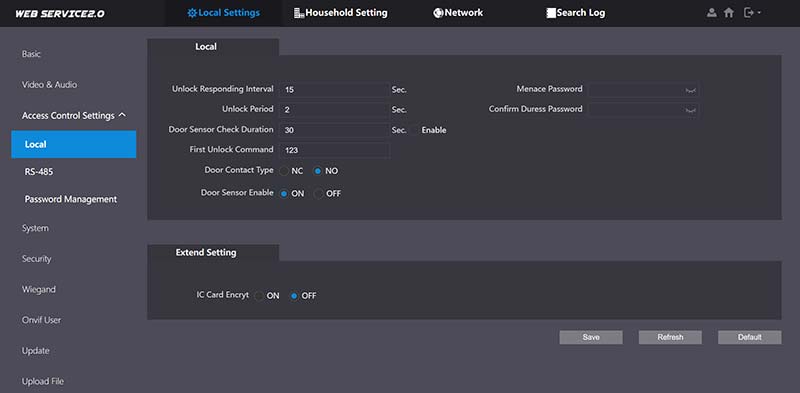Image resolution: width=800 pixels, height=393 pixels.
Task: Save the local settings
Action: (x=591, y=337)
